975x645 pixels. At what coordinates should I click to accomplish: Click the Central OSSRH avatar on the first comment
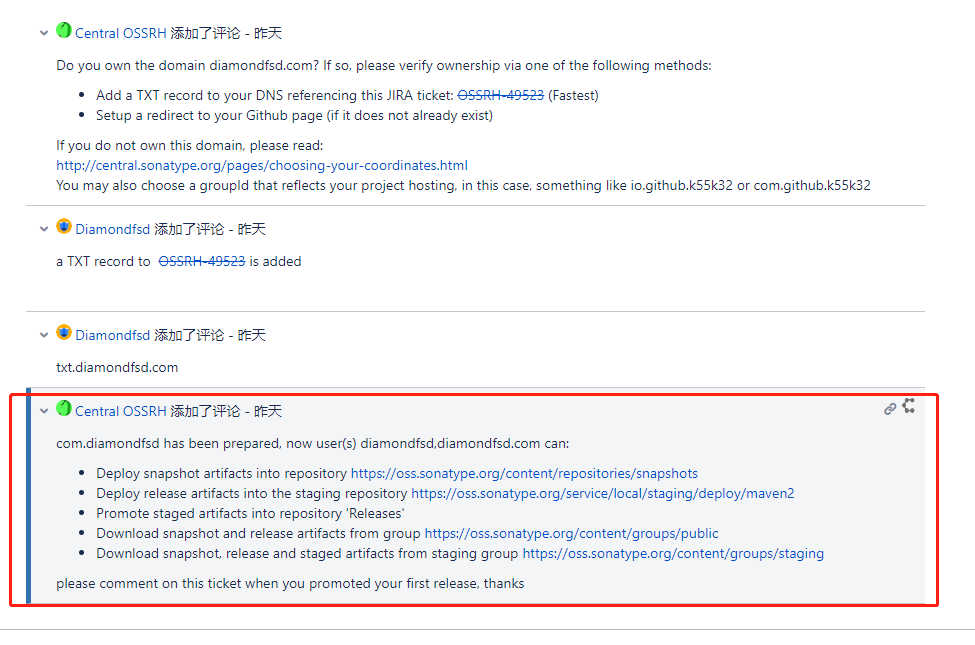point(64,31)
